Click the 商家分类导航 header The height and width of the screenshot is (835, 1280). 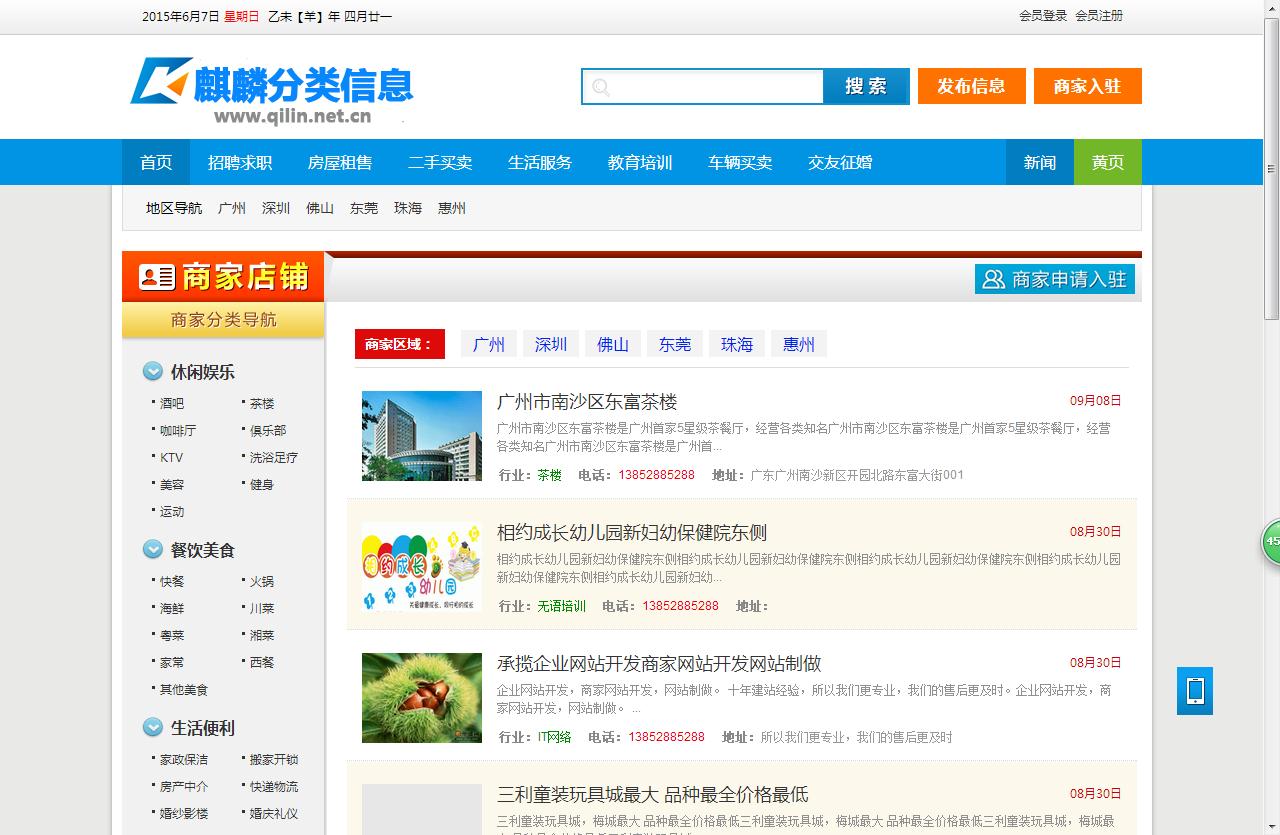(223, 320)
